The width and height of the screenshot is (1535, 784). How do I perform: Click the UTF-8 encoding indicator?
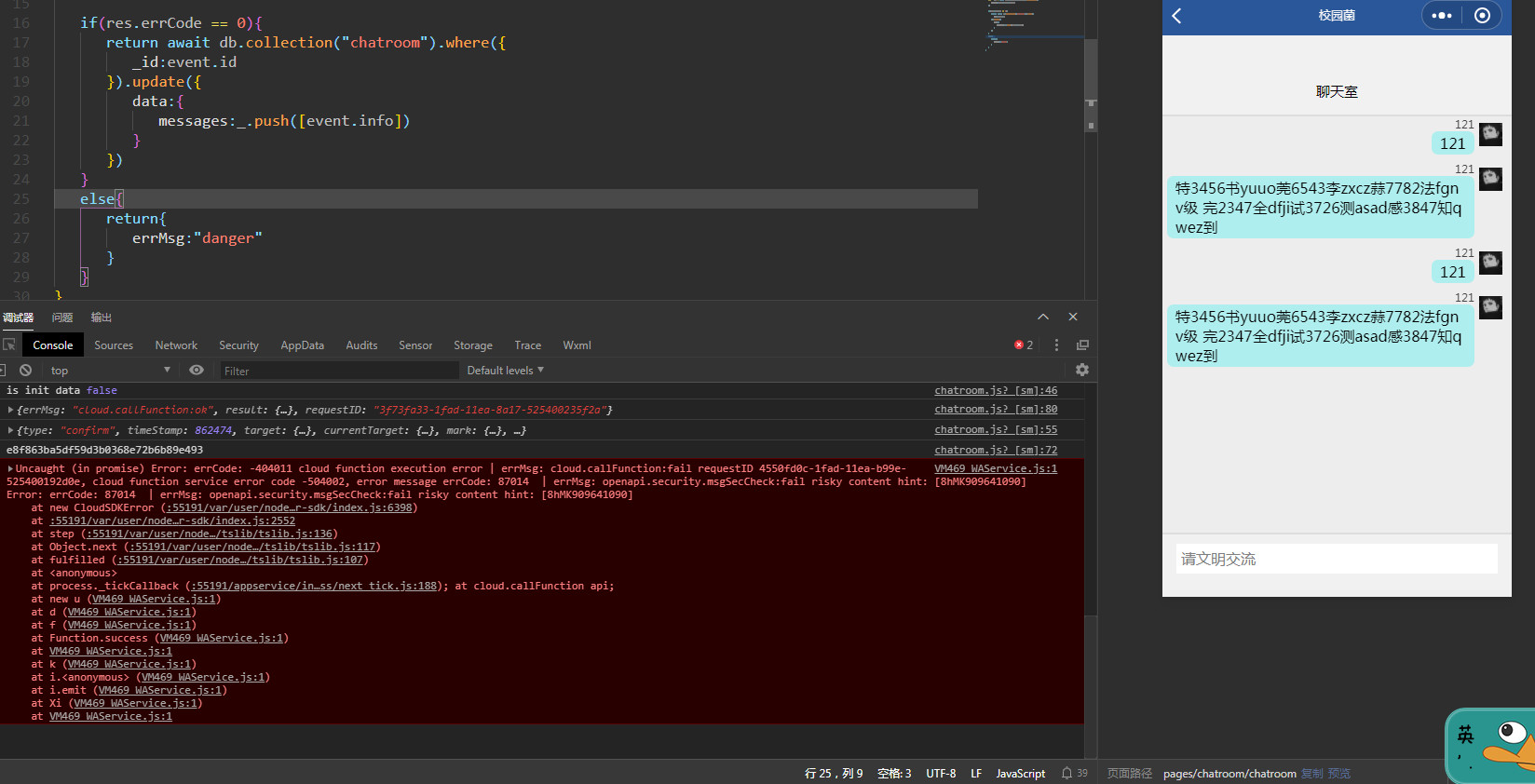941,773
